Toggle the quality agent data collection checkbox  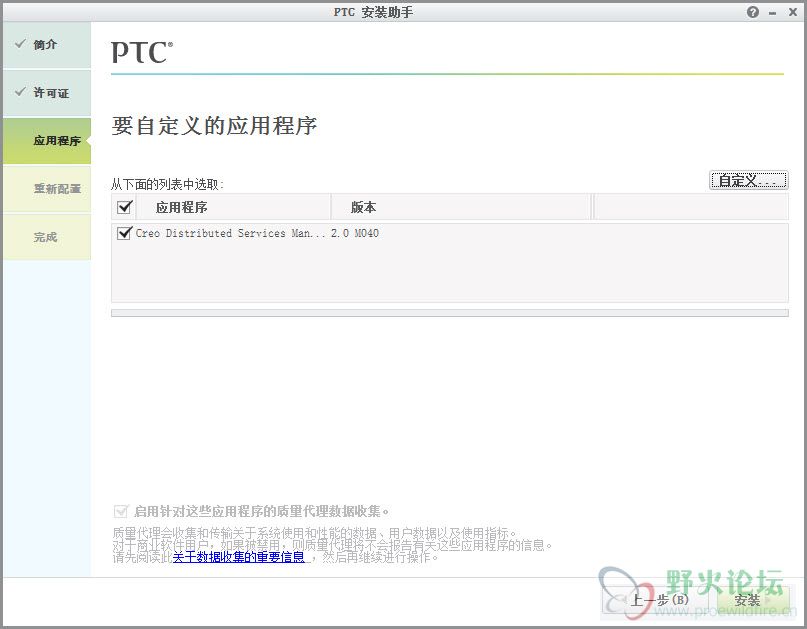(x=120, y=511)
